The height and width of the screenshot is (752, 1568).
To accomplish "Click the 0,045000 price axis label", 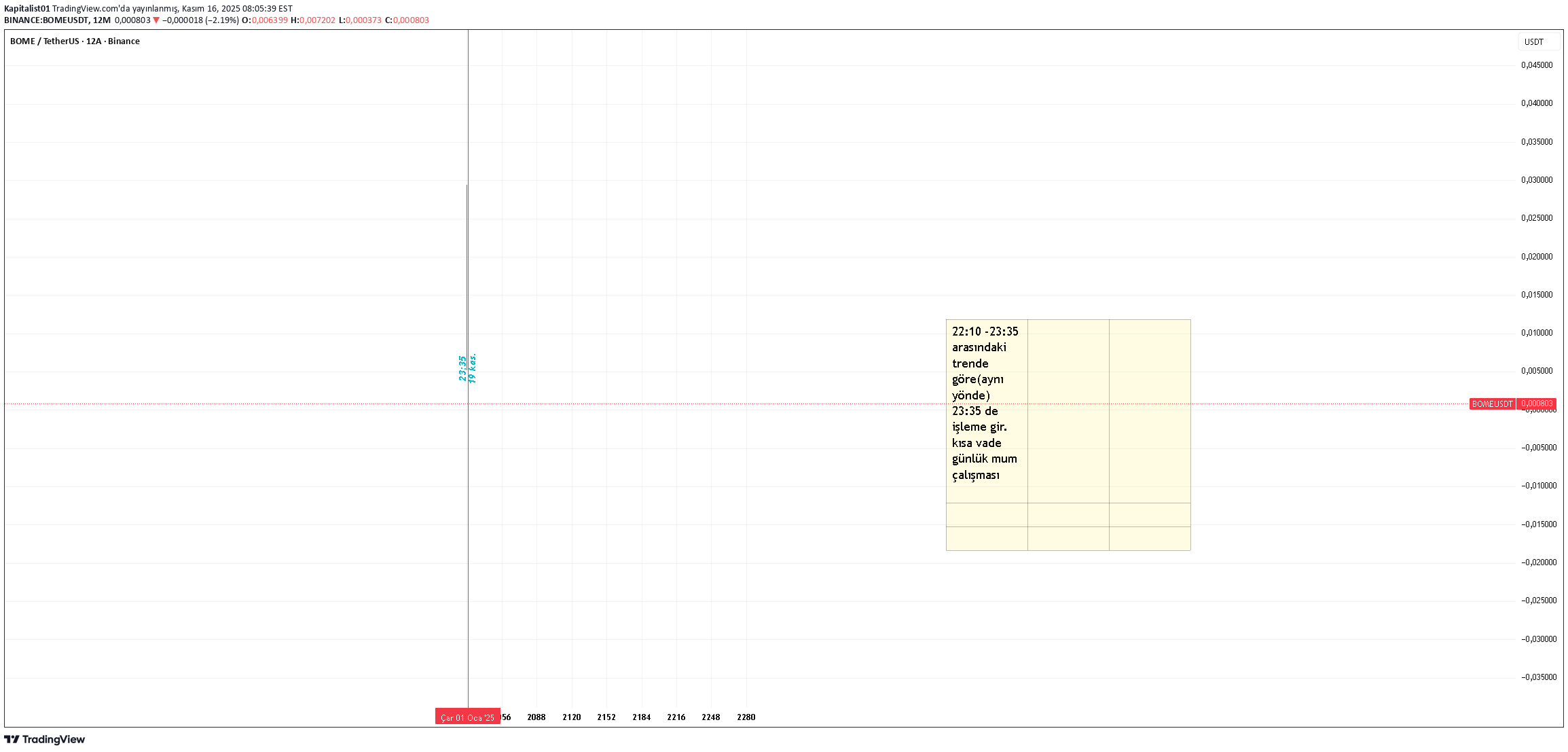I will coord(1536,65).
